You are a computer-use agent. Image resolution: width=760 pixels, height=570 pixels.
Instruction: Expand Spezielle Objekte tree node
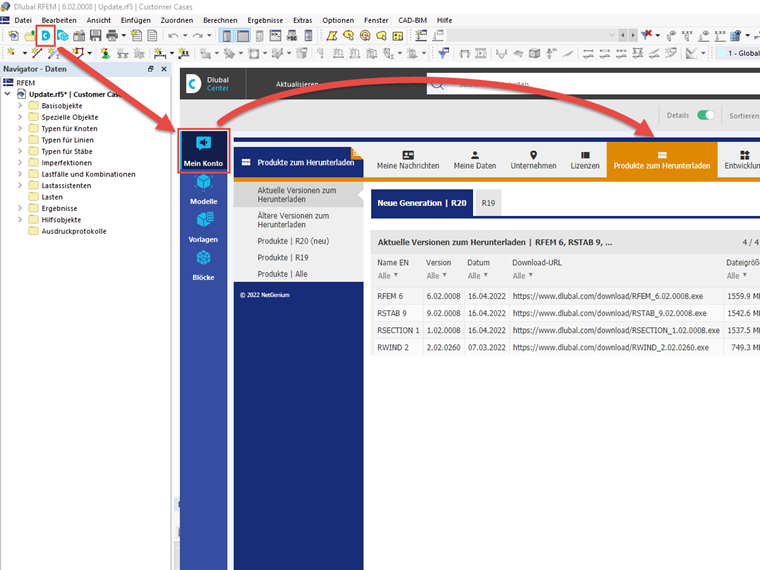pyautogui.click(x=20, y=117)
